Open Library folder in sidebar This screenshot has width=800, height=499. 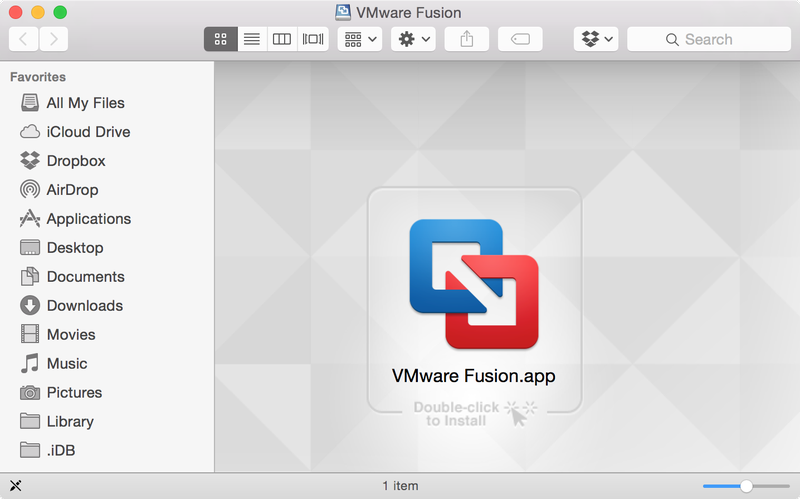107,421
